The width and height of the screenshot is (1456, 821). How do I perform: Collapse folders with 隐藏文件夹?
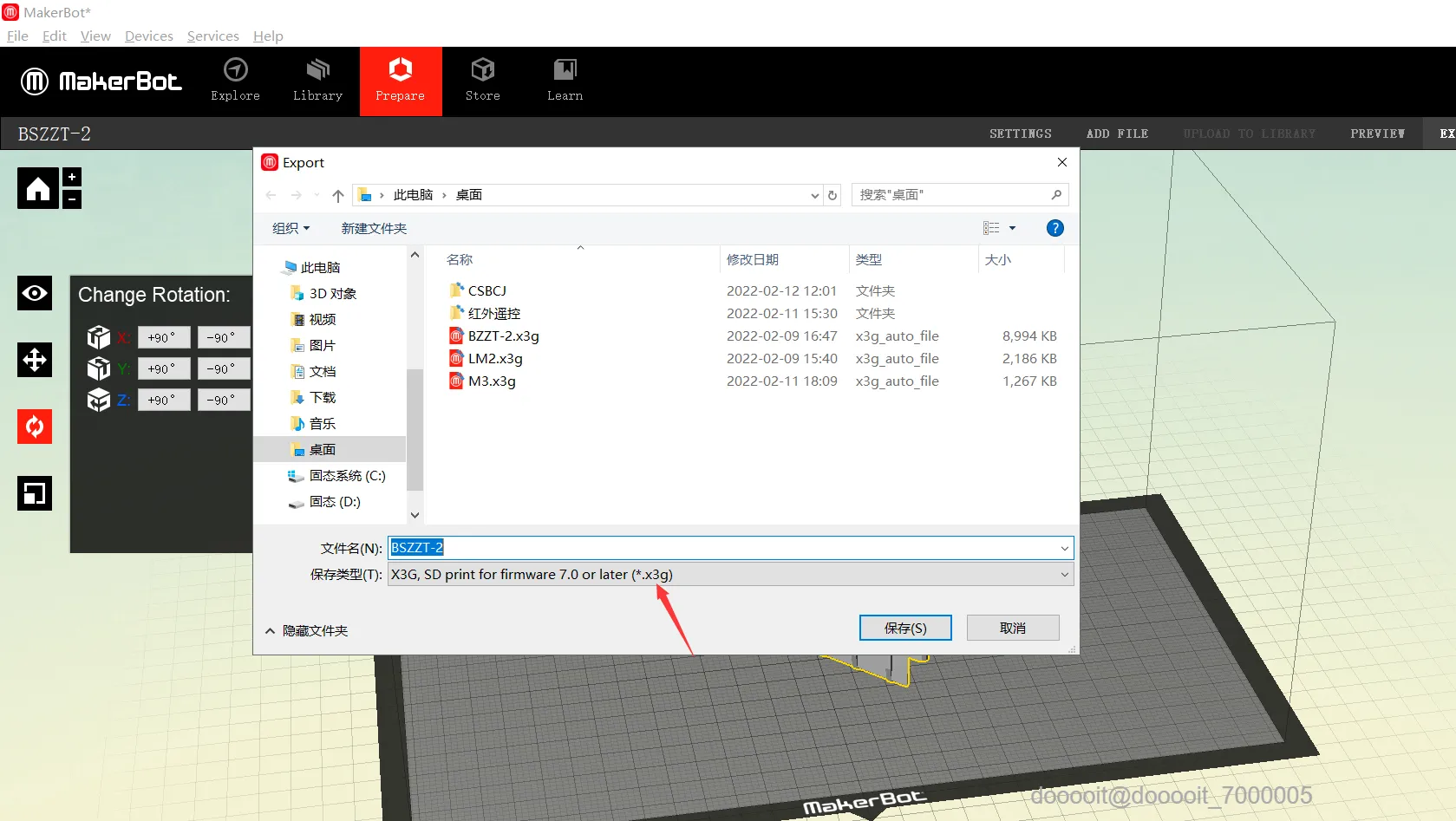coord(306,630)
